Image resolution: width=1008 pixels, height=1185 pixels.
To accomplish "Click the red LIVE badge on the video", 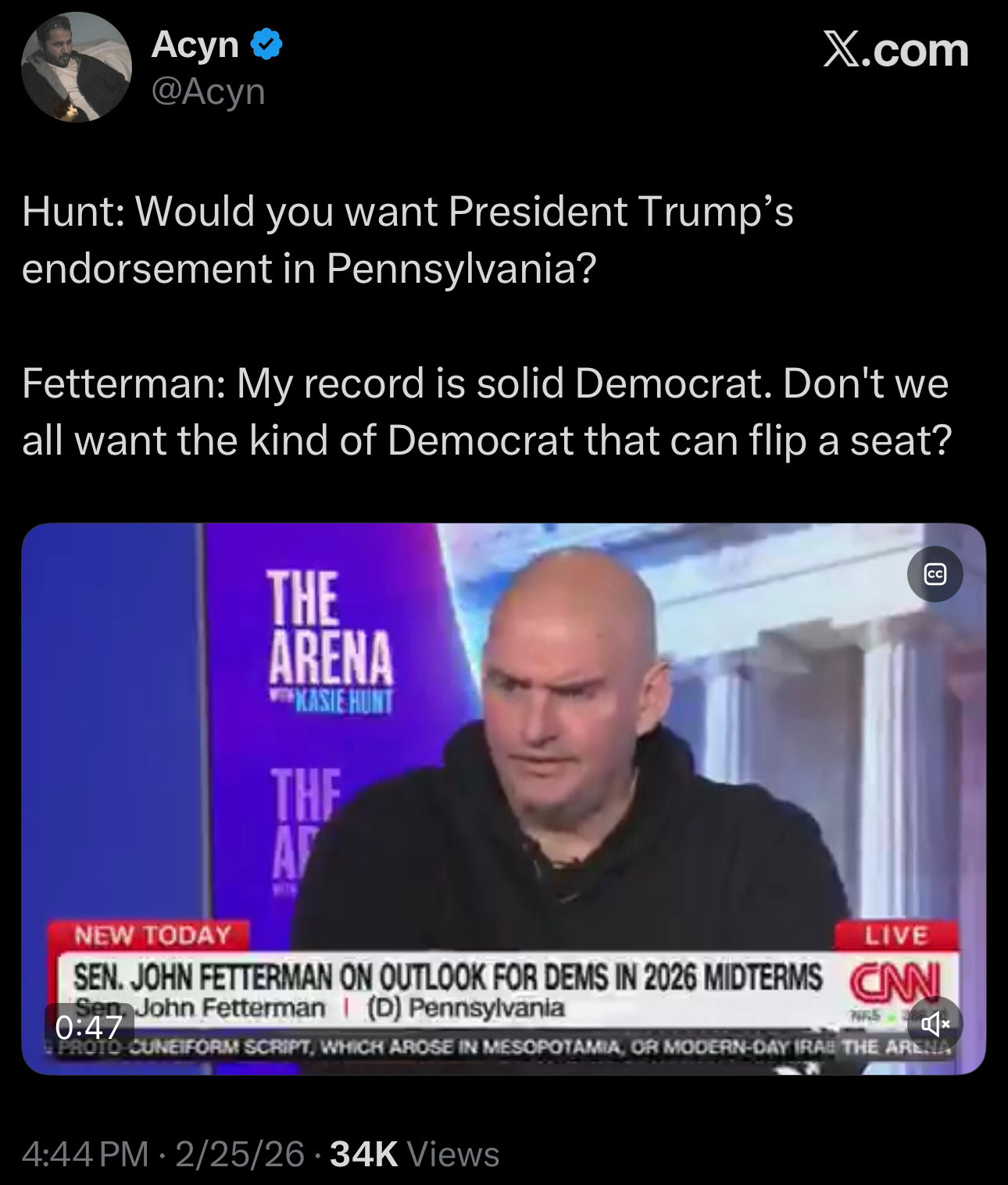I will (x=895, y=935).
